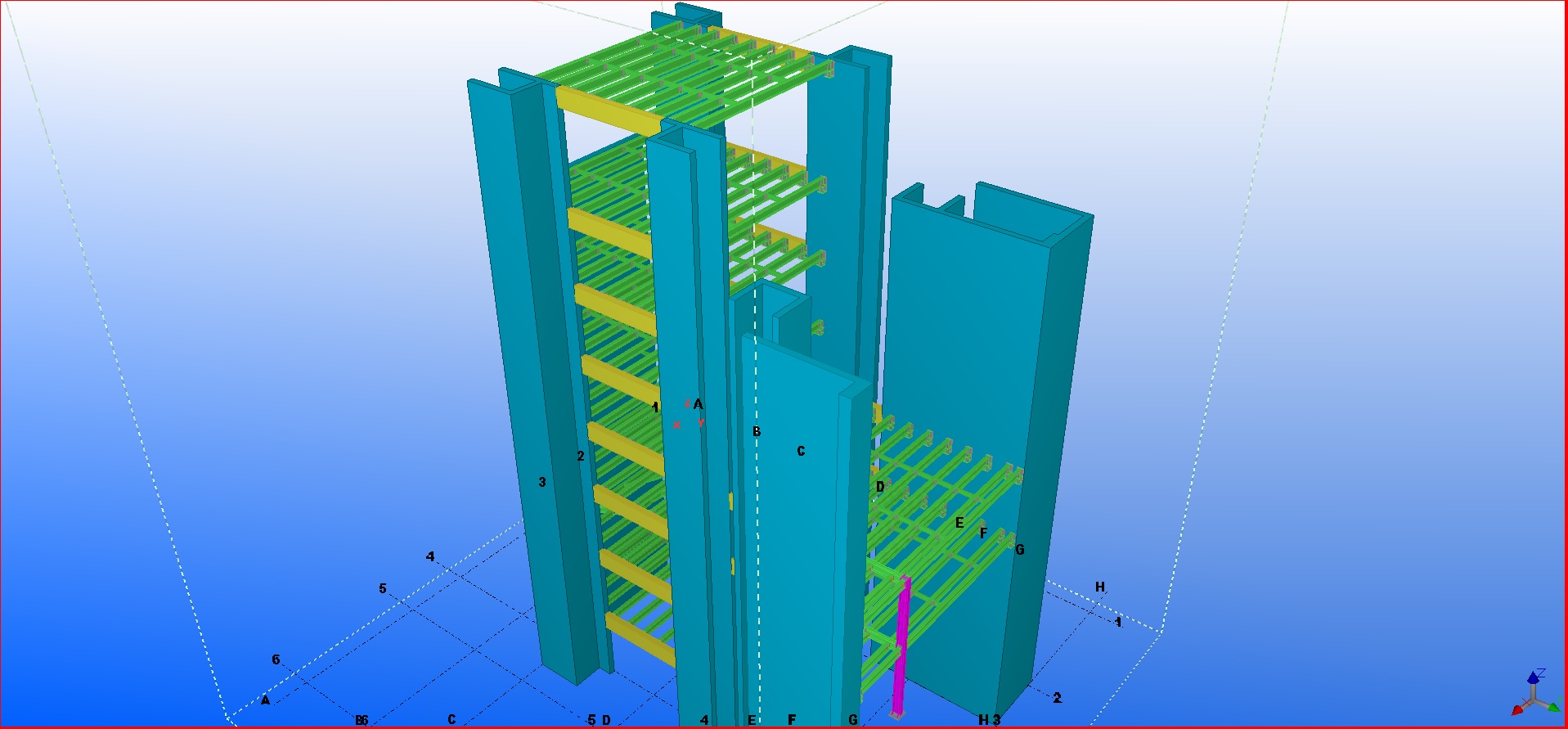Viewport: 1568px width, 729px height.
Task: Click grid label 2 below the core wall
Action: (x=1057, y=698)
